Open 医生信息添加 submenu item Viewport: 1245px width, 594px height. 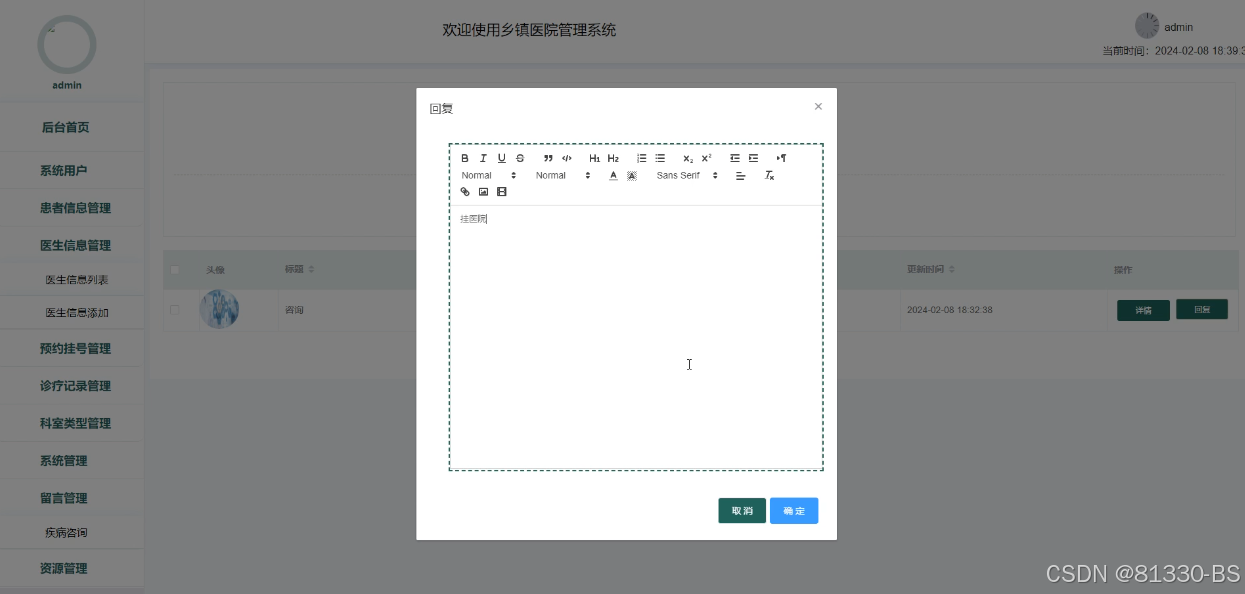click(x=77, y=313)
